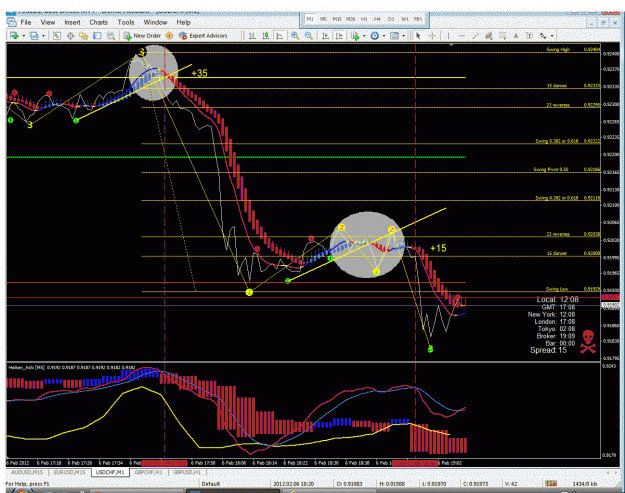Switch to the GBPUSD,H1 chart tab
Image resolution: width=625 pixels, height=493 pixels.
pyautogui.click(x=187, y=472)
